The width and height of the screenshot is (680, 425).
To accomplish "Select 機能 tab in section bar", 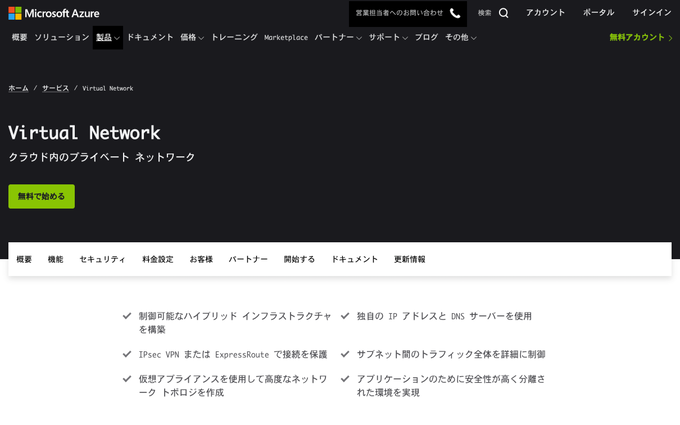I will pos(56,259).
